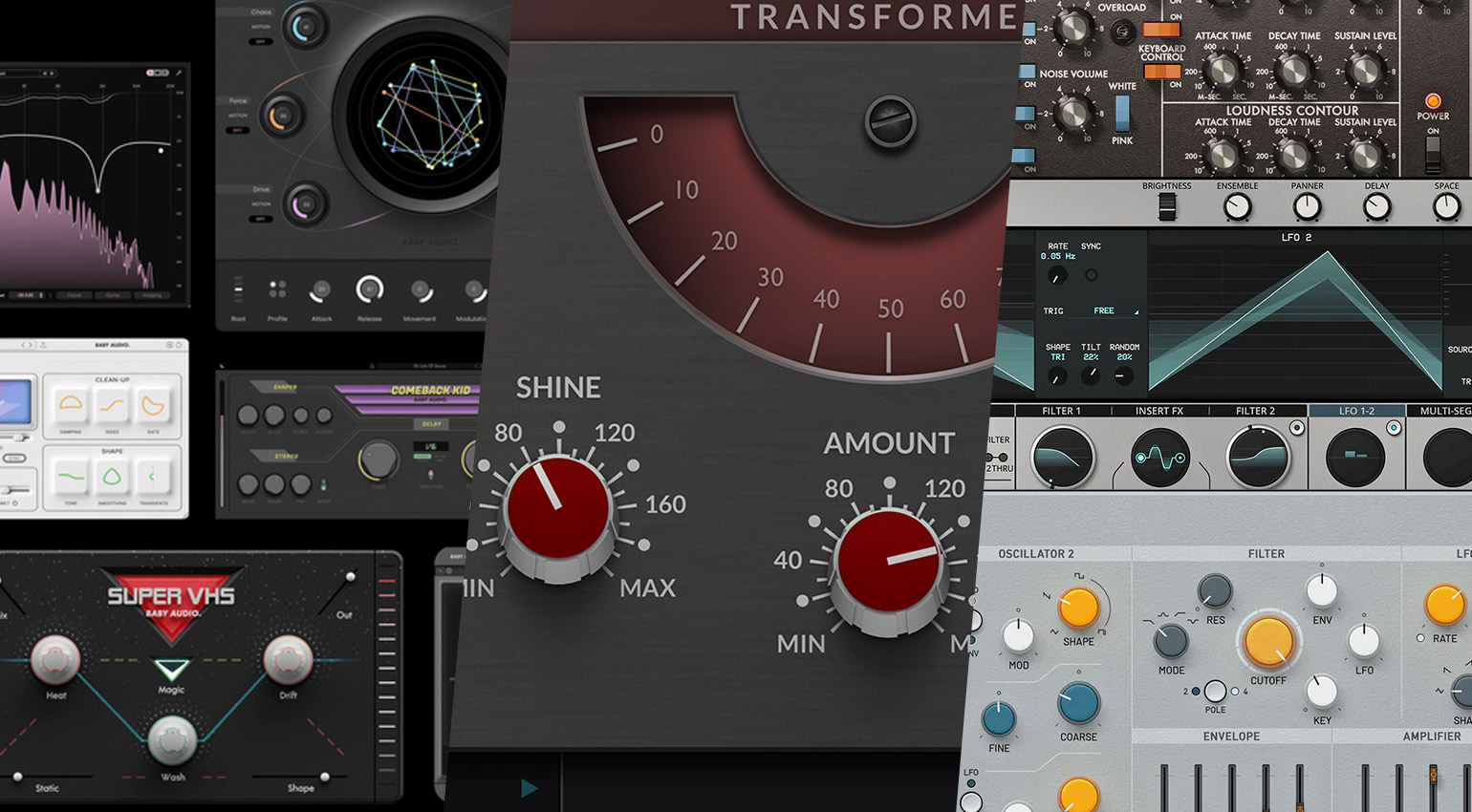Enable the LFO 2 Sync button
This screenshot has width=1472, height=812.
coord(1091,275)
